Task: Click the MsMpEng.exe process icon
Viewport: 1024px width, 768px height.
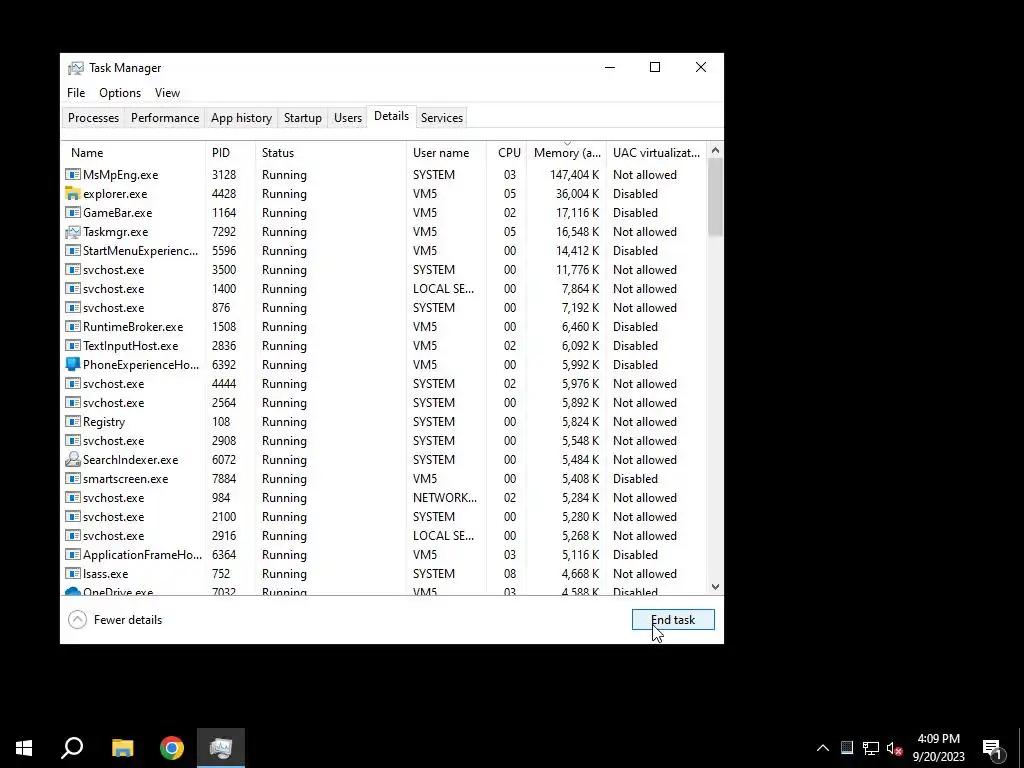Action: (72, 175)
